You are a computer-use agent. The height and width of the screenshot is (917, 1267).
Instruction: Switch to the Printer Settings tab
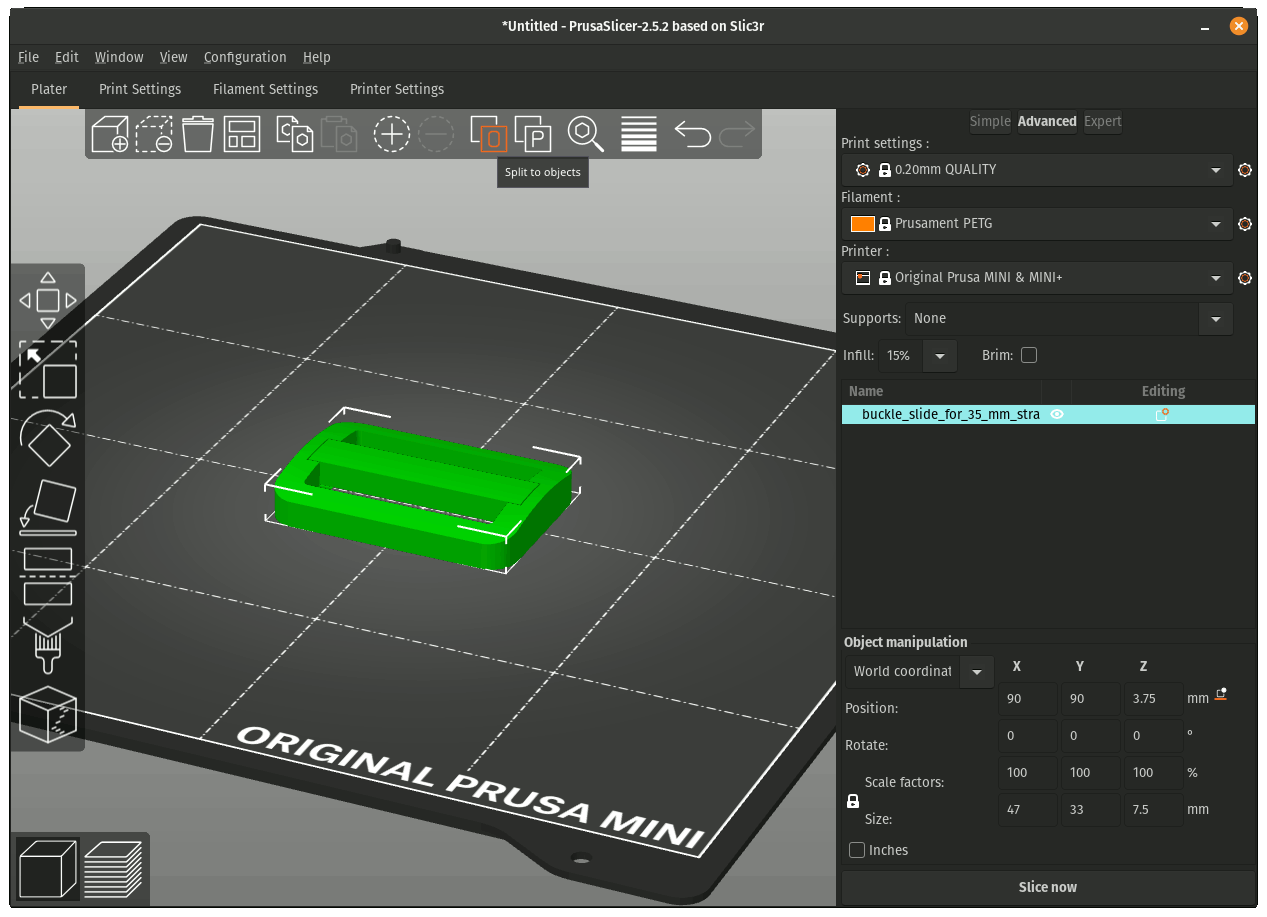pyautogui.click(x=396, y=89)
